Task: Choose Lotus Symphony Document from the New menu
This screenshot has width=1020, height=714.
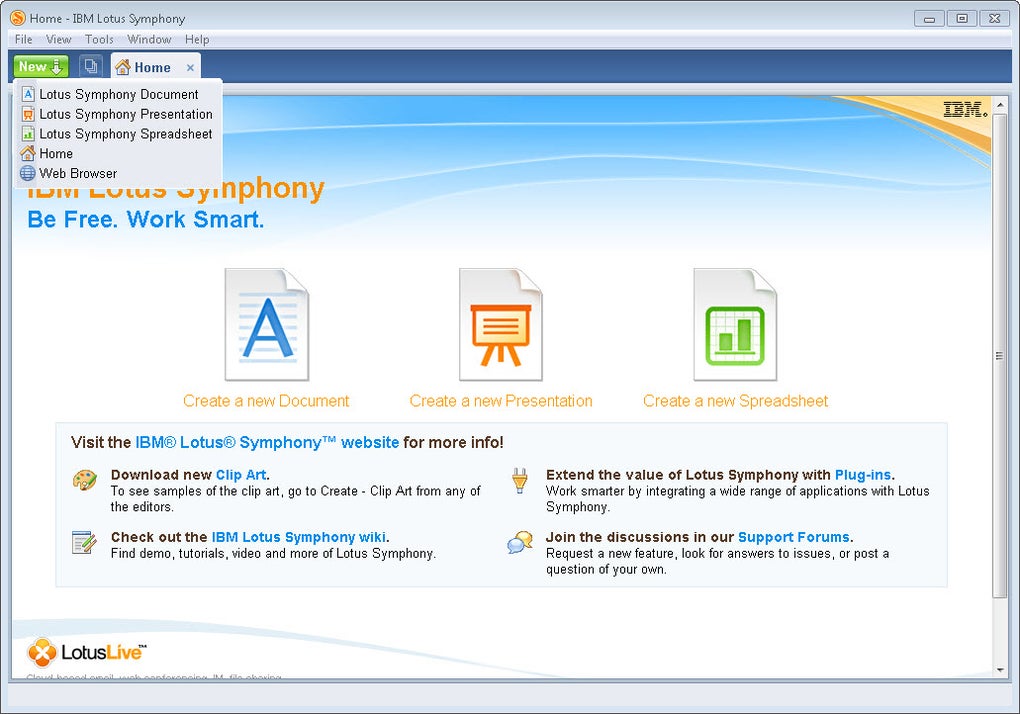Action: (x=118, y=94)
